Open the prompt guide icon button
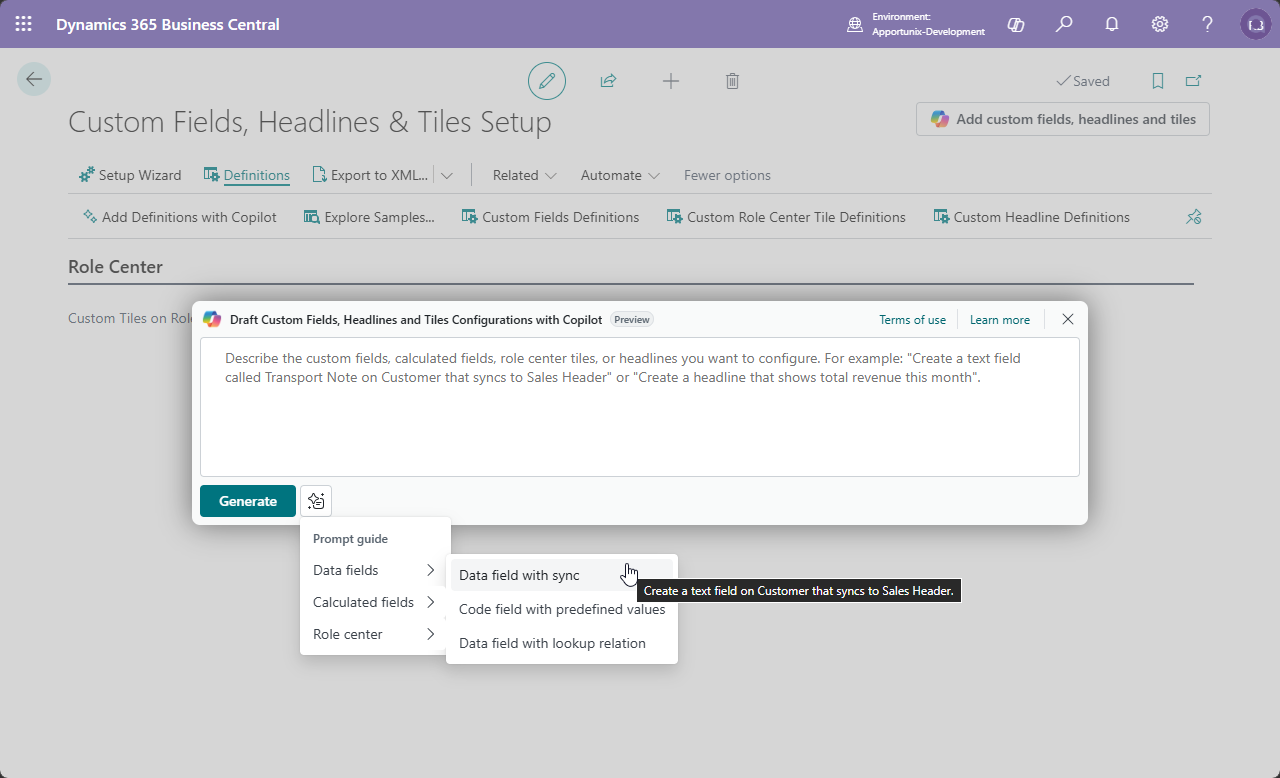This screenshot has height=778, width=1280. (x=316, y=501)
